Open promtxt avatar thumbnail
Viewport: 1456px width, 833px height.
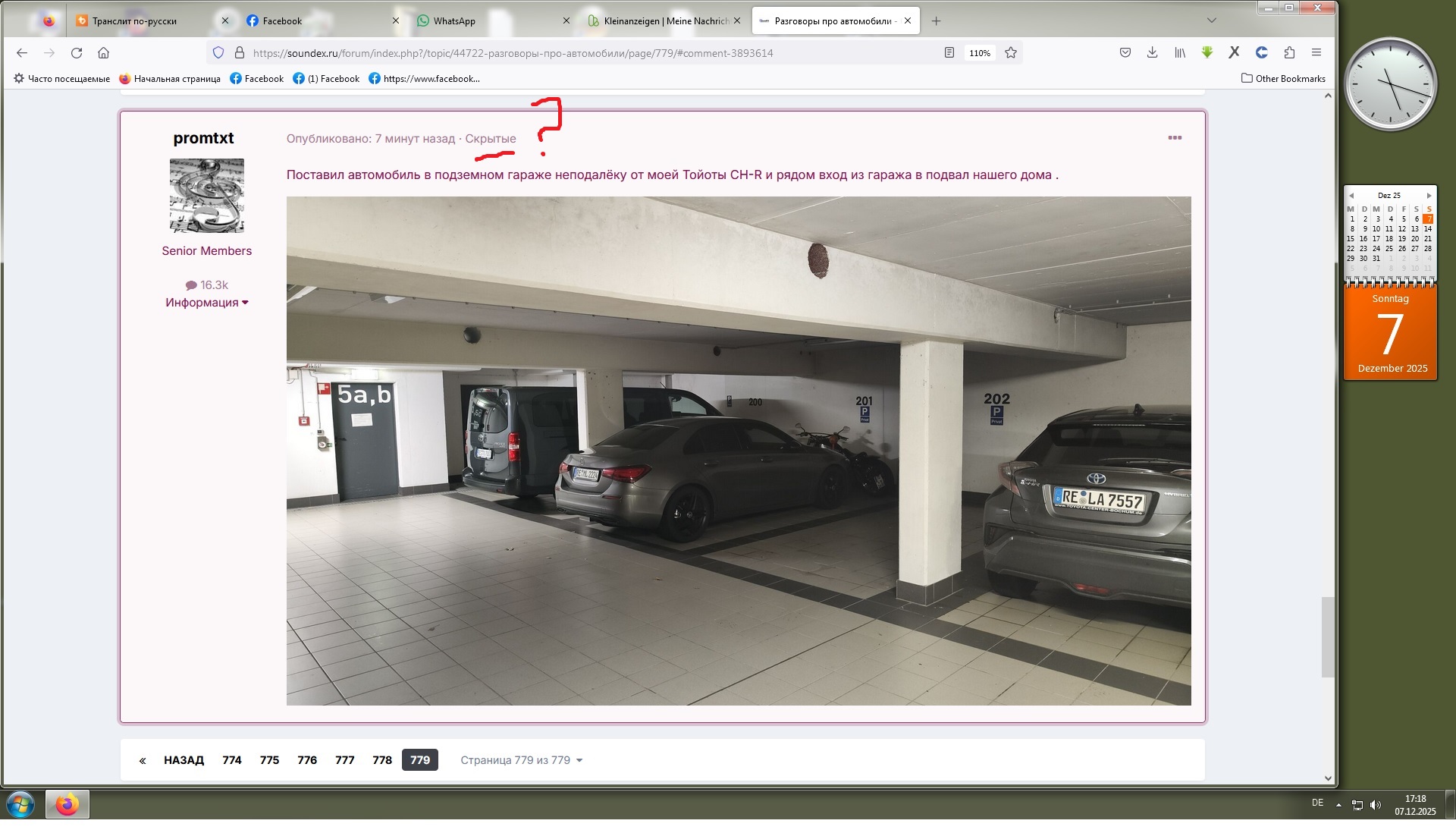pyautogui.click(x=206, y=196)
